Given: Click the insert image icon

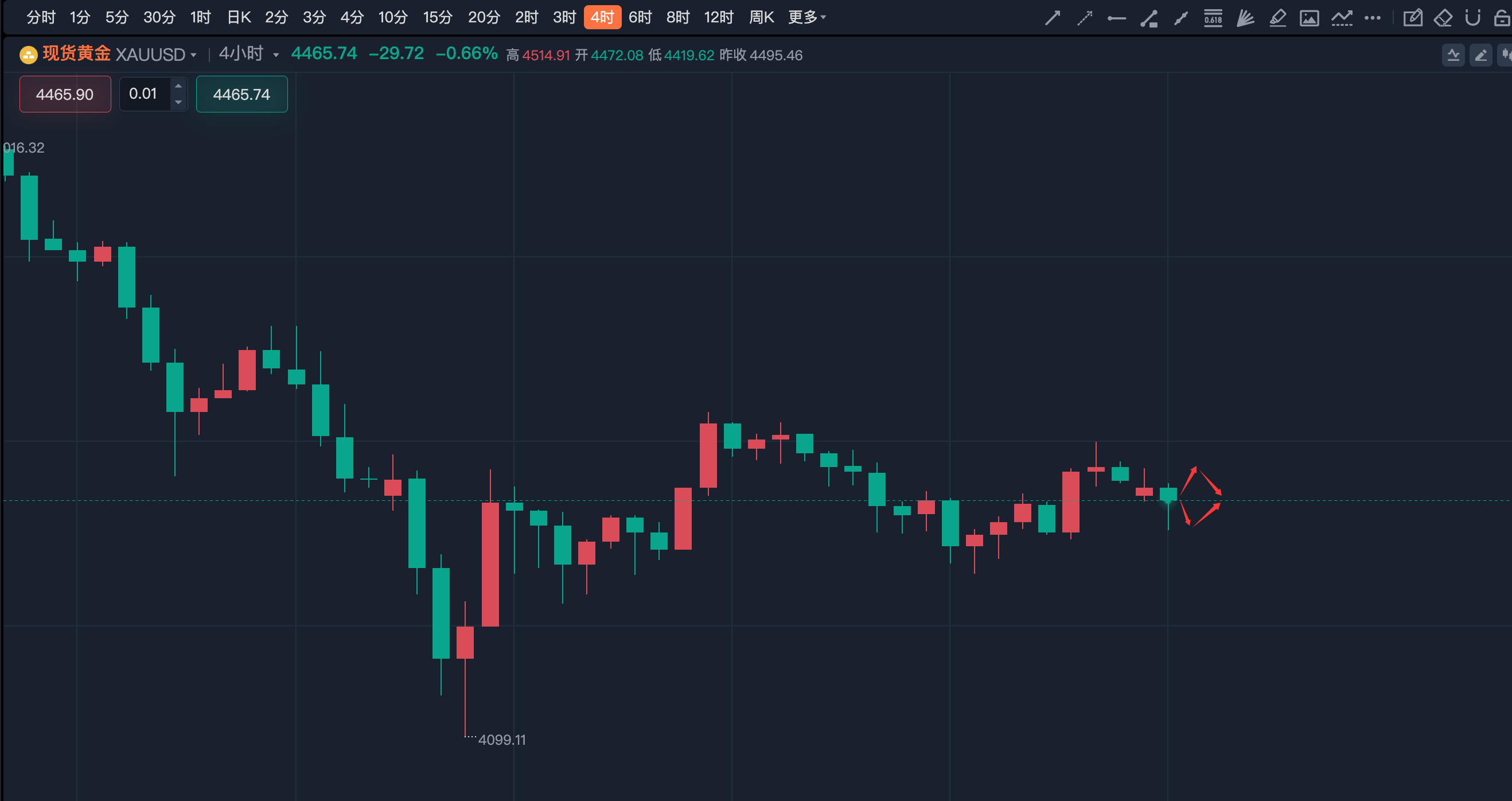Looking at the screenshot, I should [x=1309, y=18].
